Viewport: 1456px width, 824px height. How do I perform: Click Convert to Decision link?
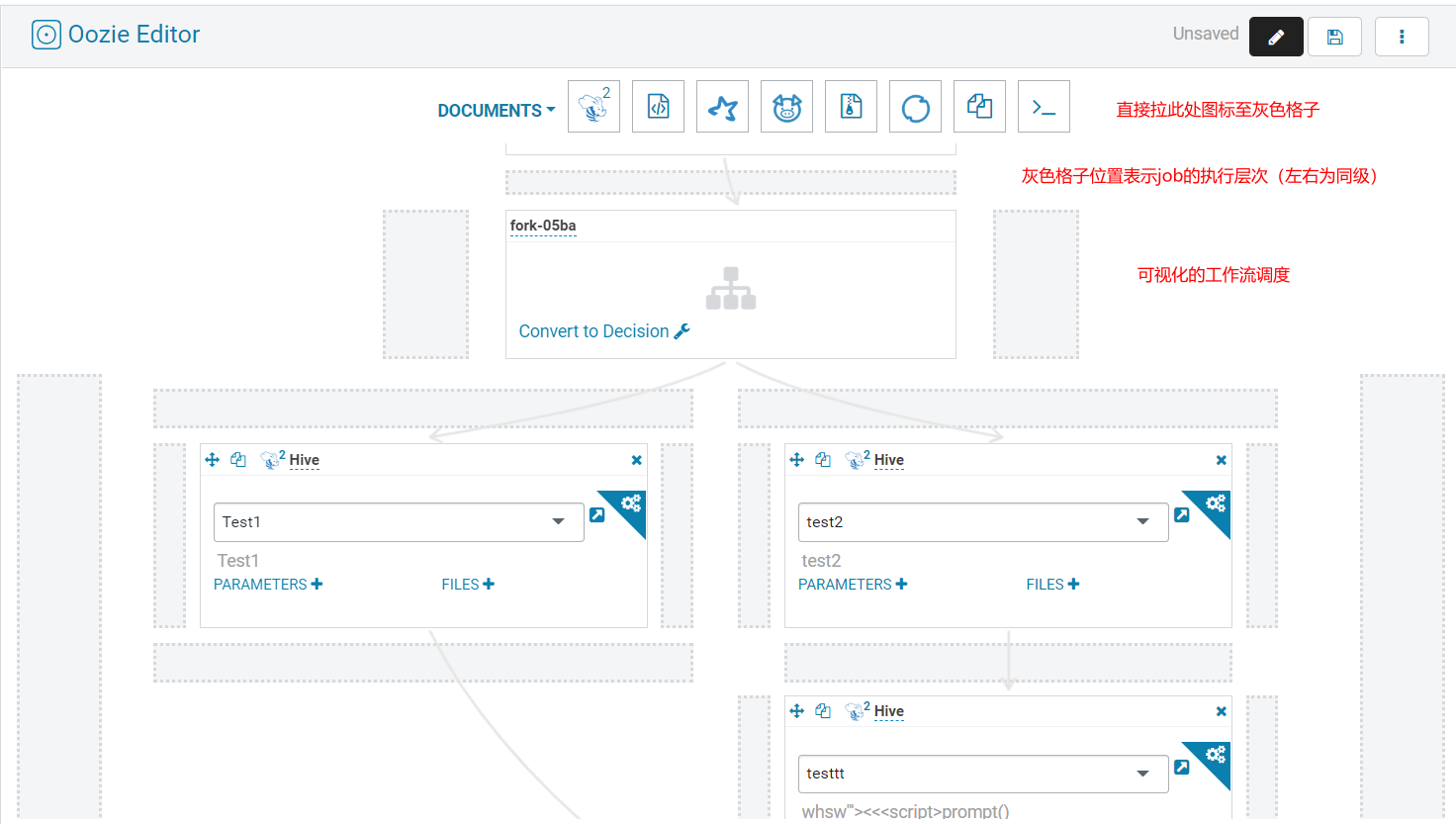click(604, 331)
